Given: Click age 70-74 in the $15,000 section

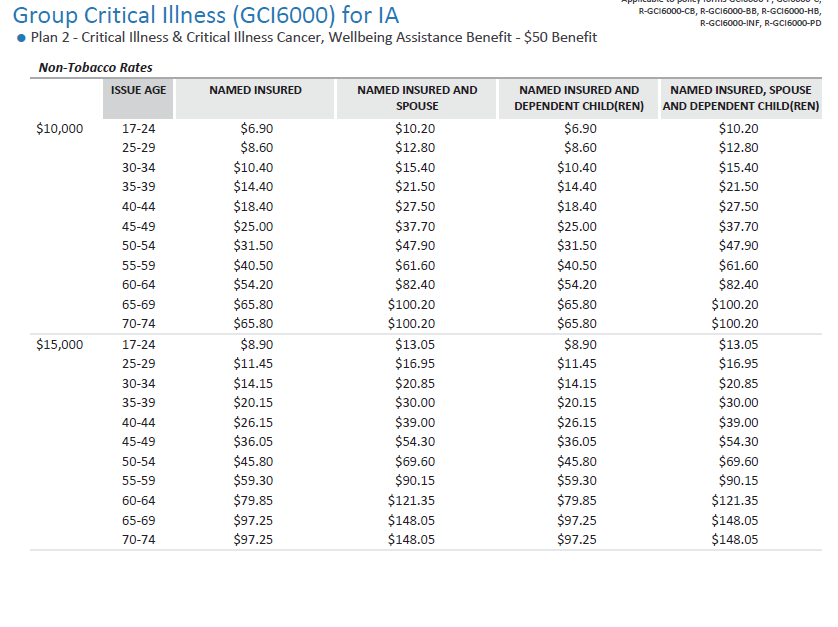Looking at the screenshot, I should (138, 539).
